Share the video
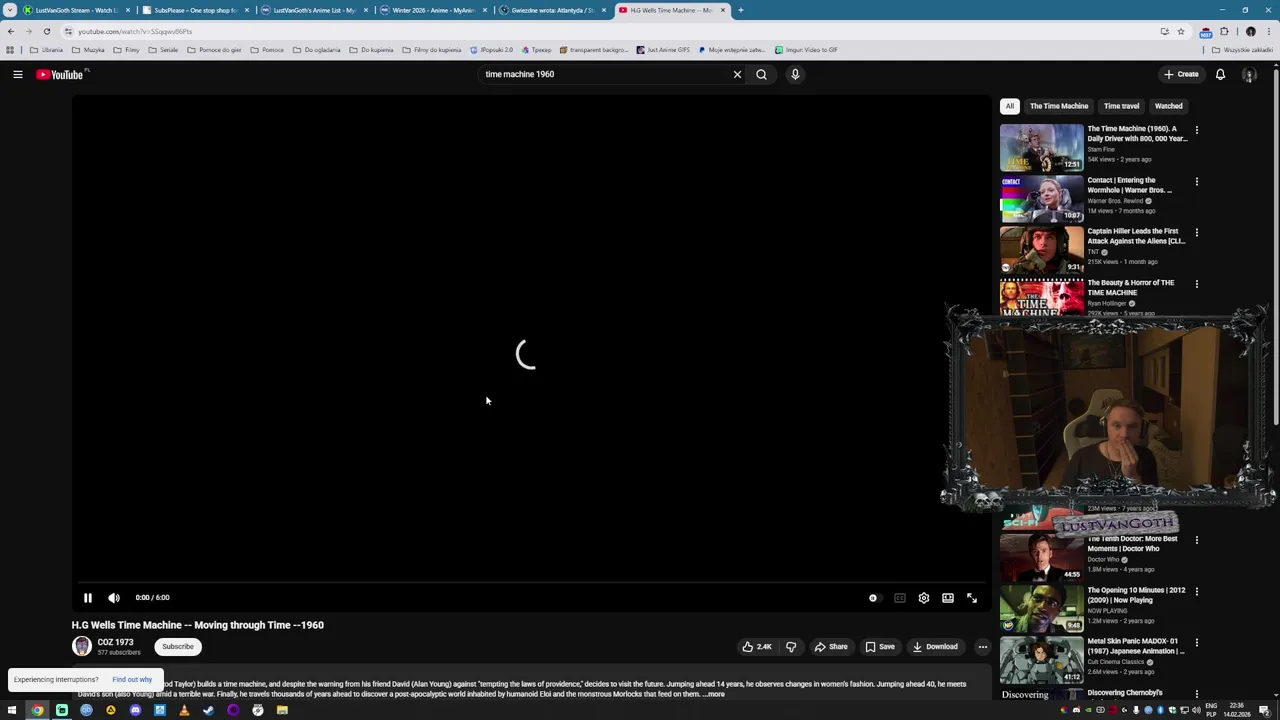 point(831,647)
